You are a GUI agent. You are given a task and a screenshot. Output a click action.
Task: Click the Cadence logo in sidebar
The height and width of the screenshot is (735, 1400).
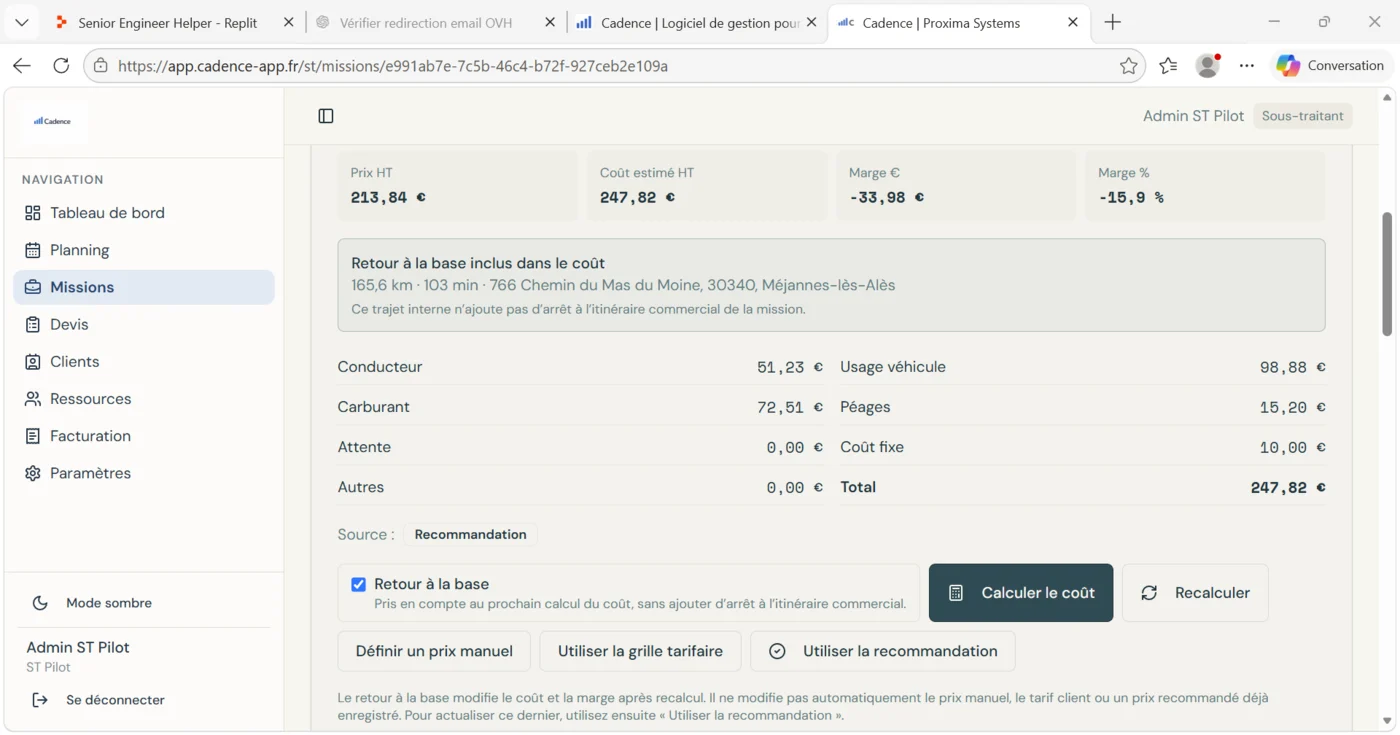[x=52, y=121]
